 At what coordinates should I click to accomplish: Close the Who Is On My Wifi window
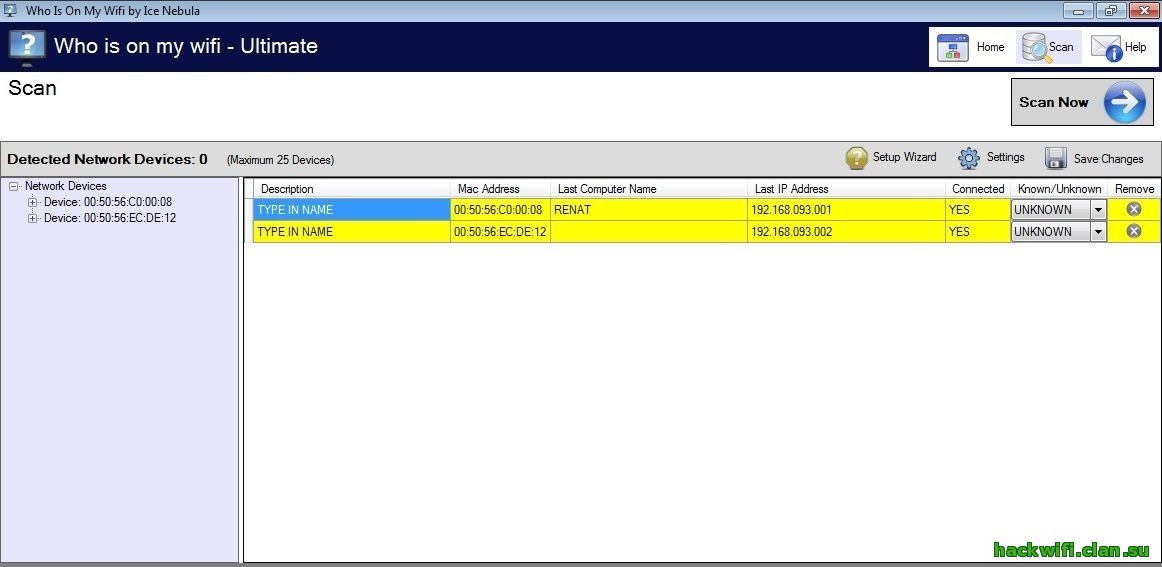click(x=1144, y=10)
